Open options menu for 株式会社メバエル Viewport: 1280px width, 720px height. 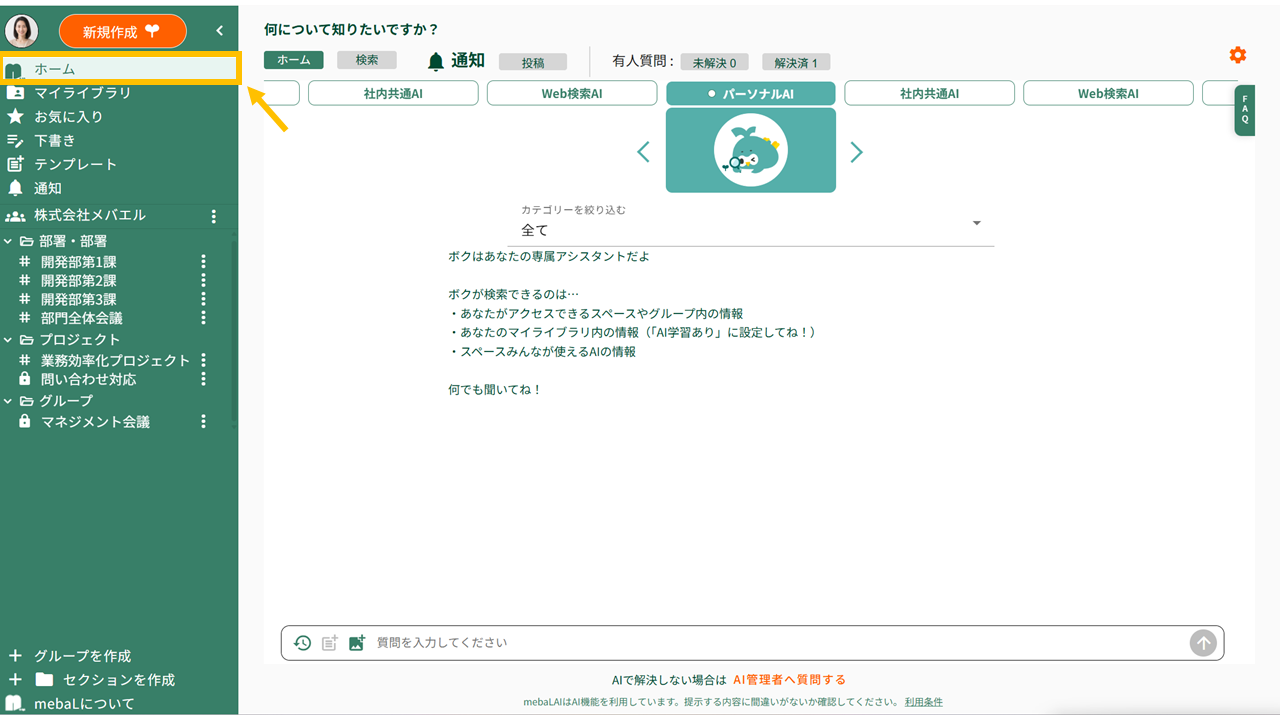click(213, 216)
